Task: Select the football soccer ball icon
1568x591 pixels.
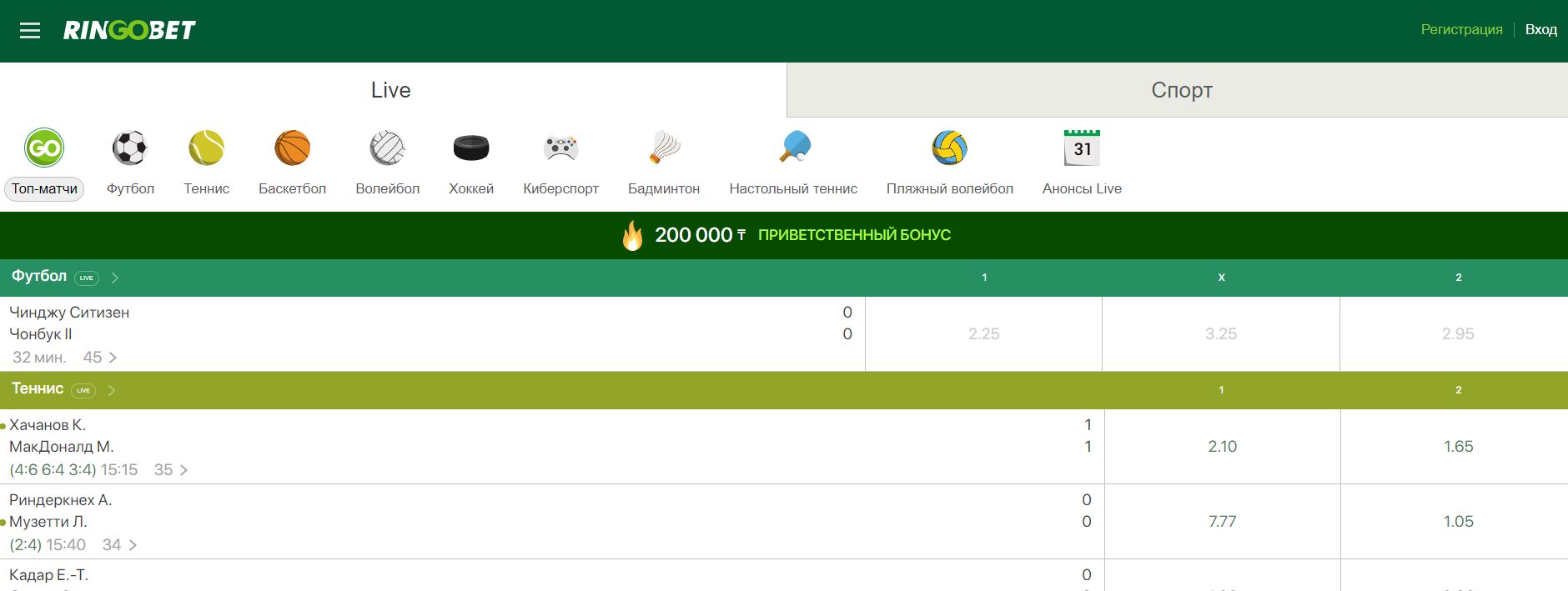Action: (x=130, y=148)
